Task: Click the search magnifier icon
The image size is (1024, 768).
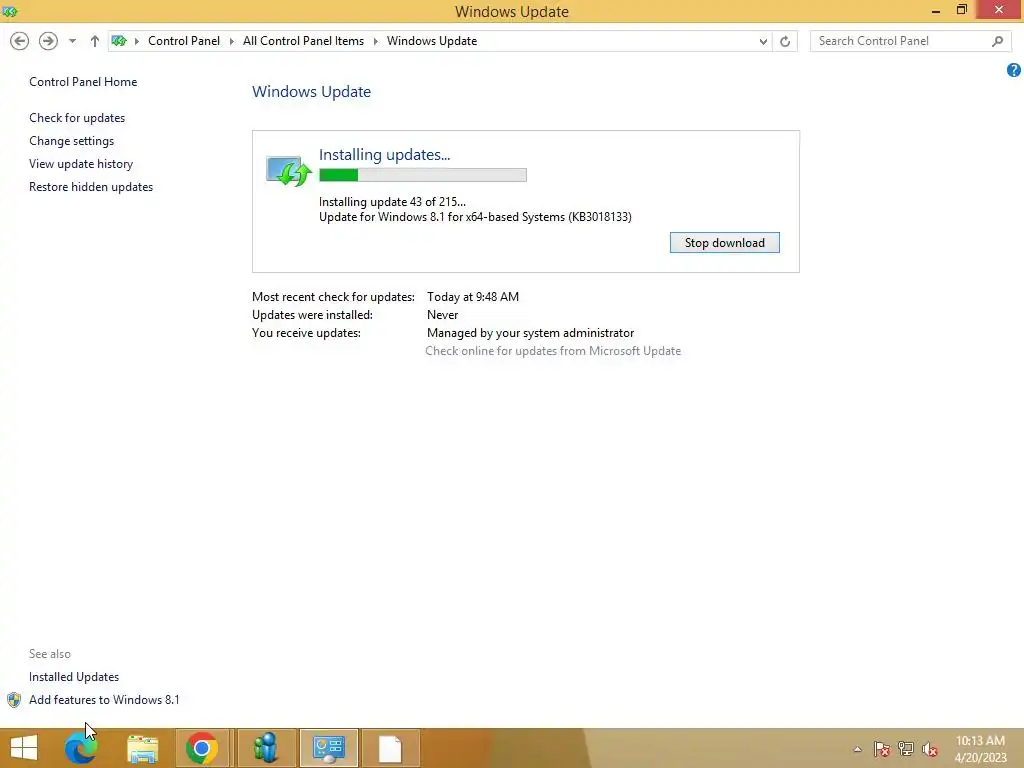Action: point(997,41)
